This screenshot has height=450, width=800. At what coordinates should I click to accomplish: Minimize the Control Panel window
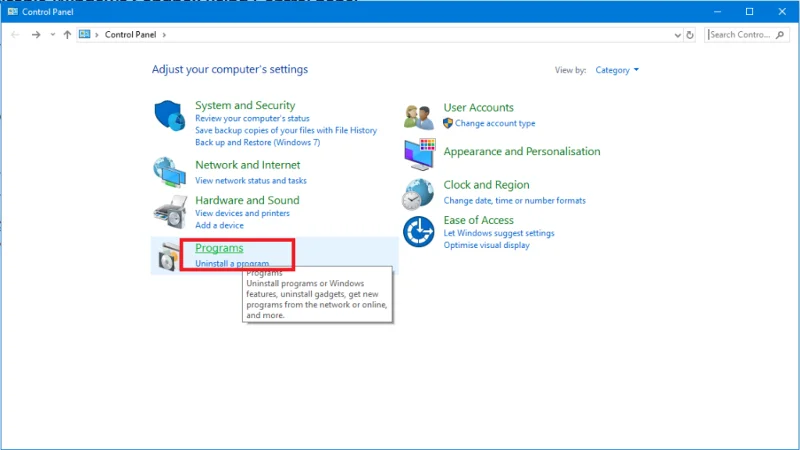coord(717,11)
